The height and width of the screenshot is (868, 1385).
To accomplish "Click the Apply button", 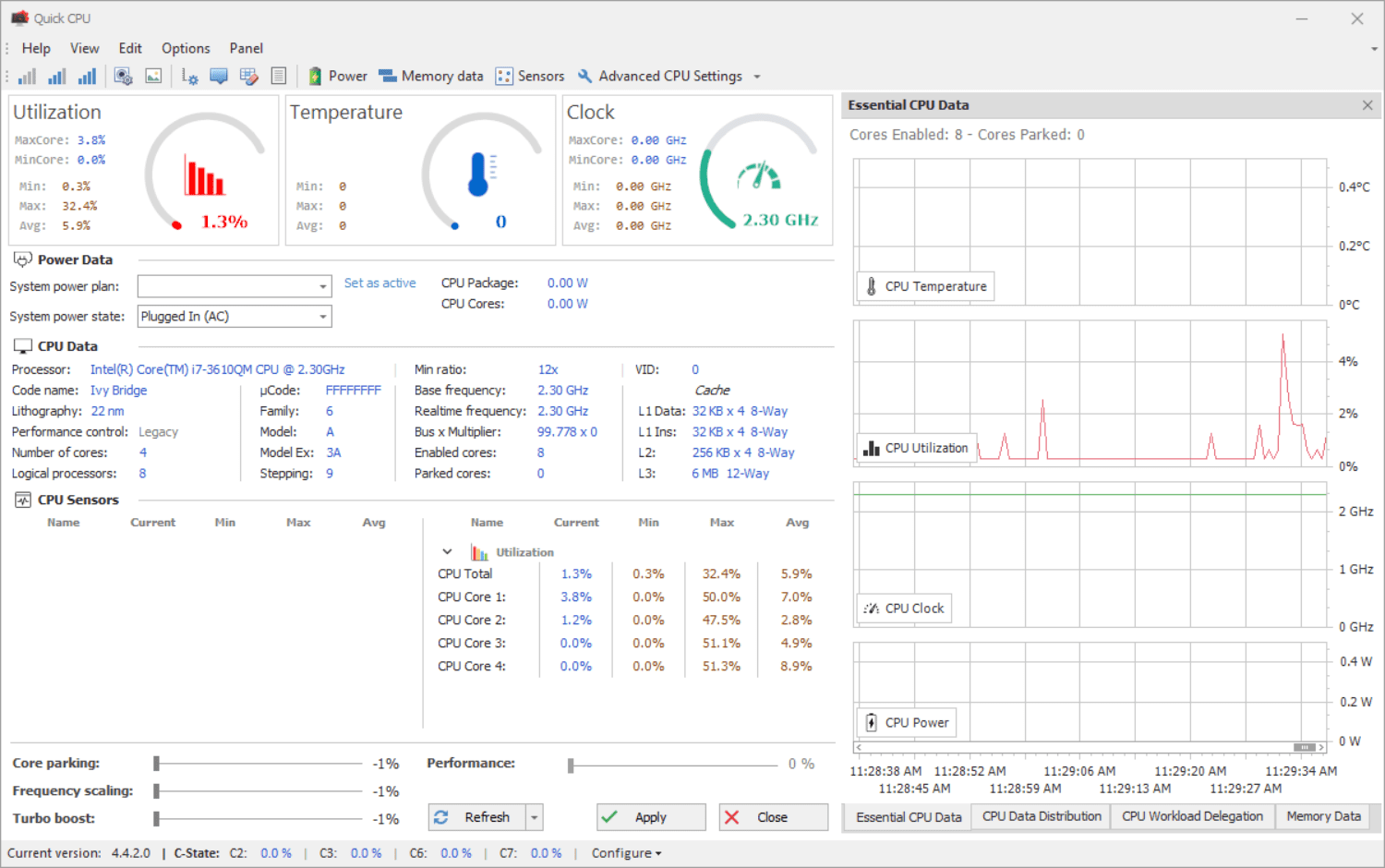I will coord(651,817).
